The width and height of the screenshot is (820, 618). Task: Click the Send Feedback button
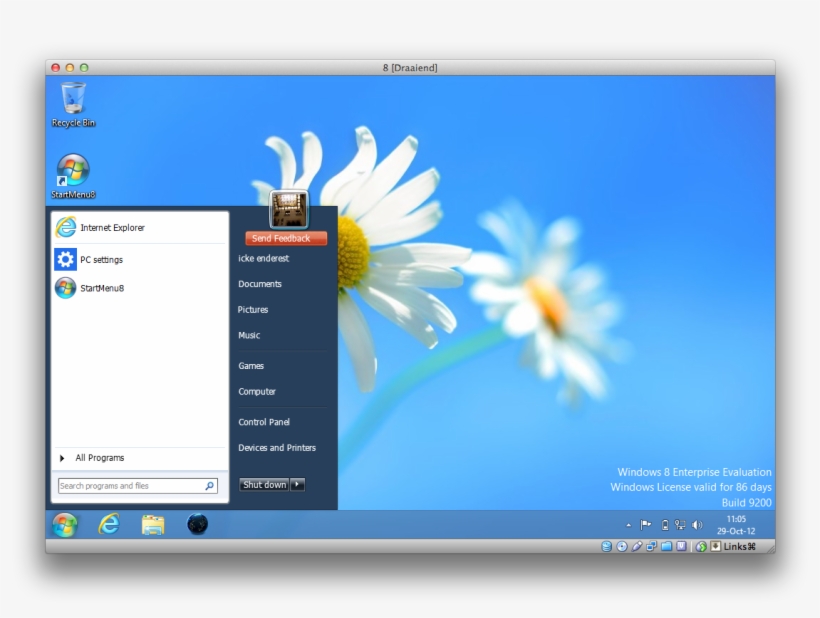pyautogui.click(x=284, y=238)
